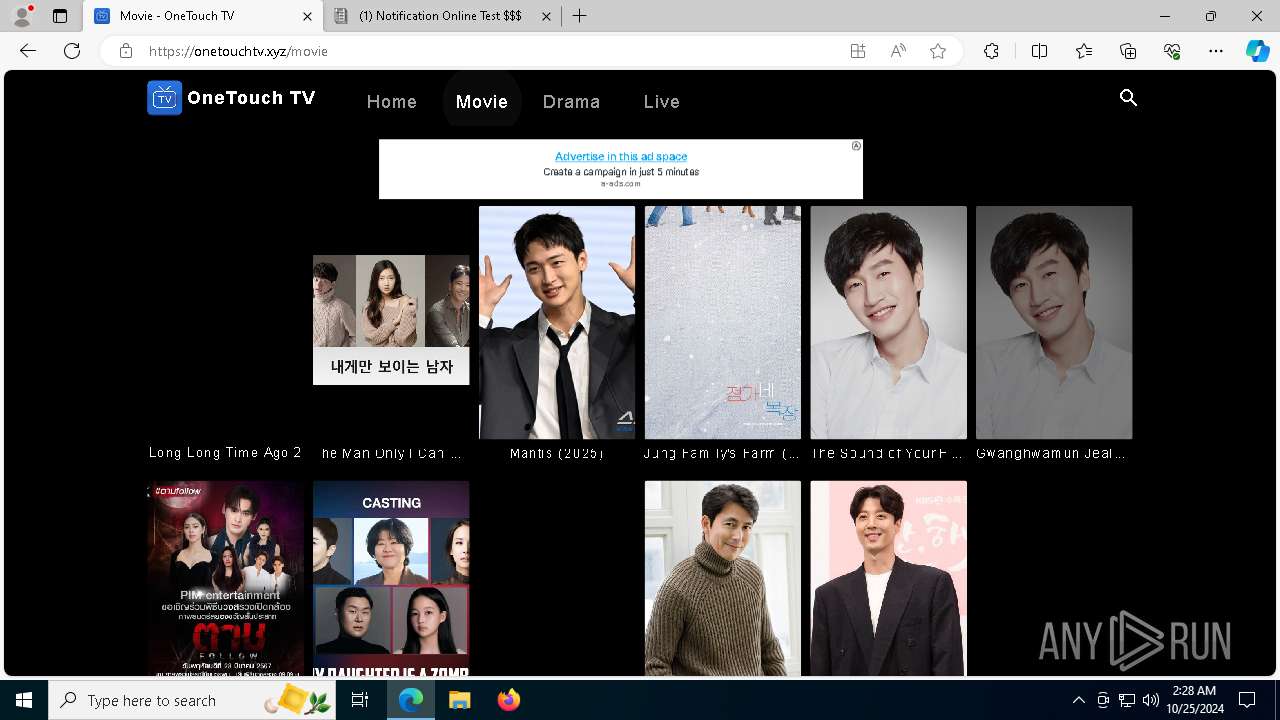Click the taskbar search box

coord(194,700)
